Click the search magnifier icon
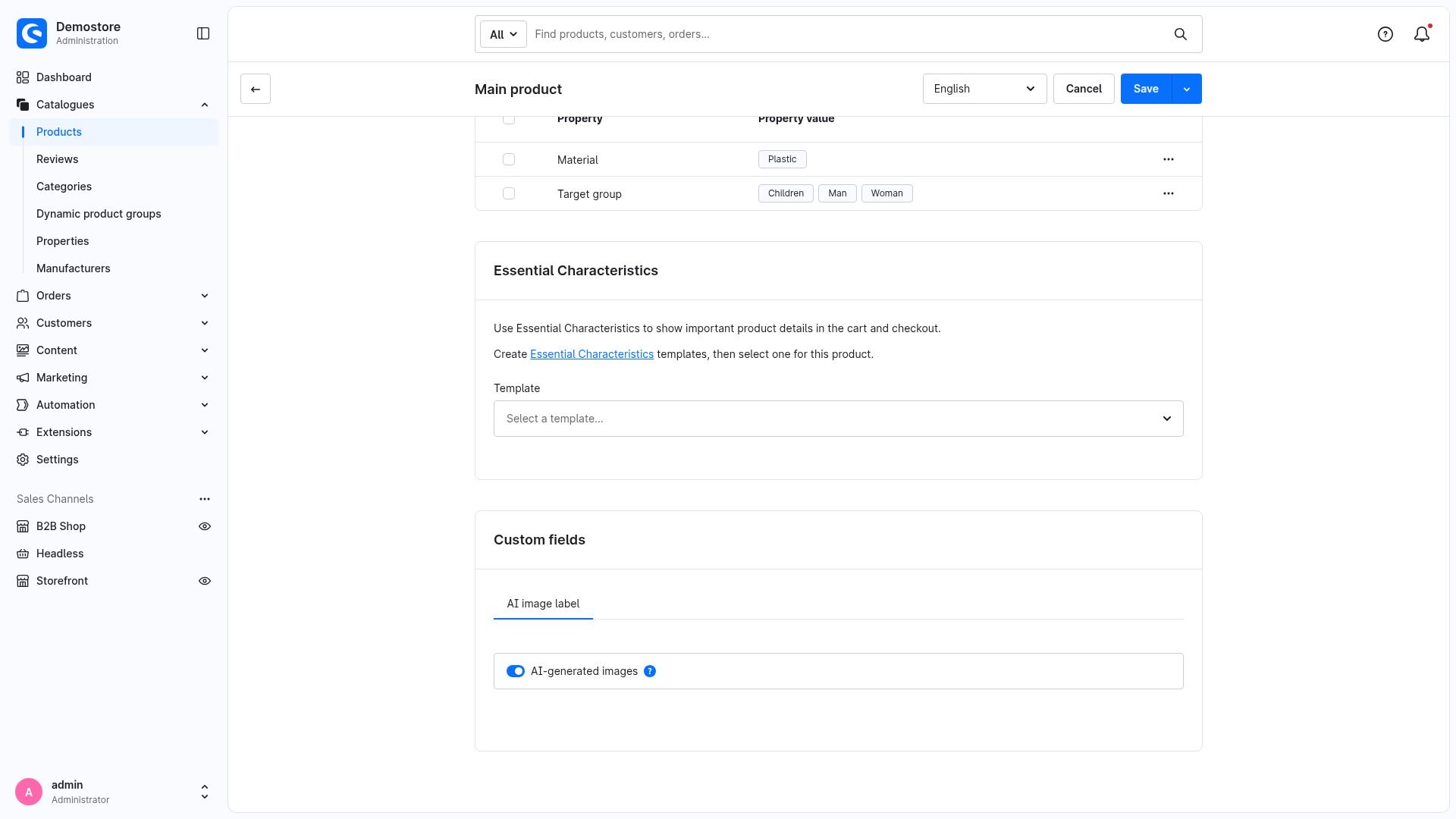 pyautogui.click(x=1181, y=34)
